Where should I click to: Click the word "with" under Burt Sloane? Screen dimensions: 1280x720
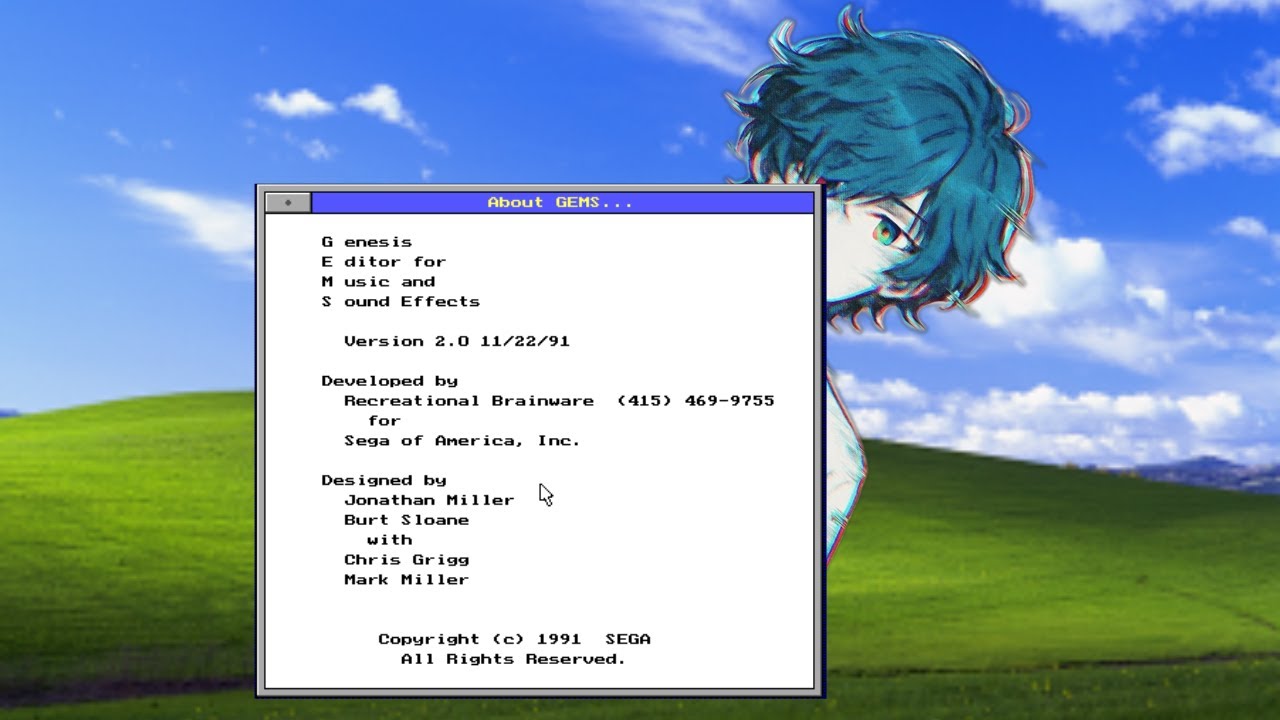coord(389,540)
